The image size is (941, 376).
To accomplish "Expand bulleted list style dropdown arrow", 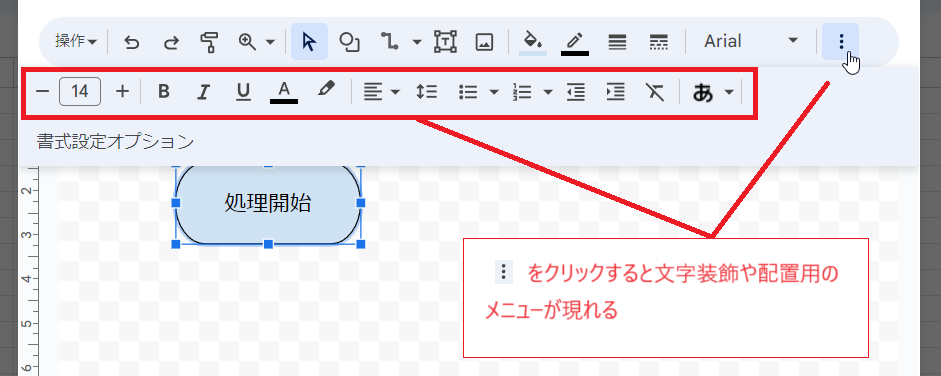I will 494,92.
